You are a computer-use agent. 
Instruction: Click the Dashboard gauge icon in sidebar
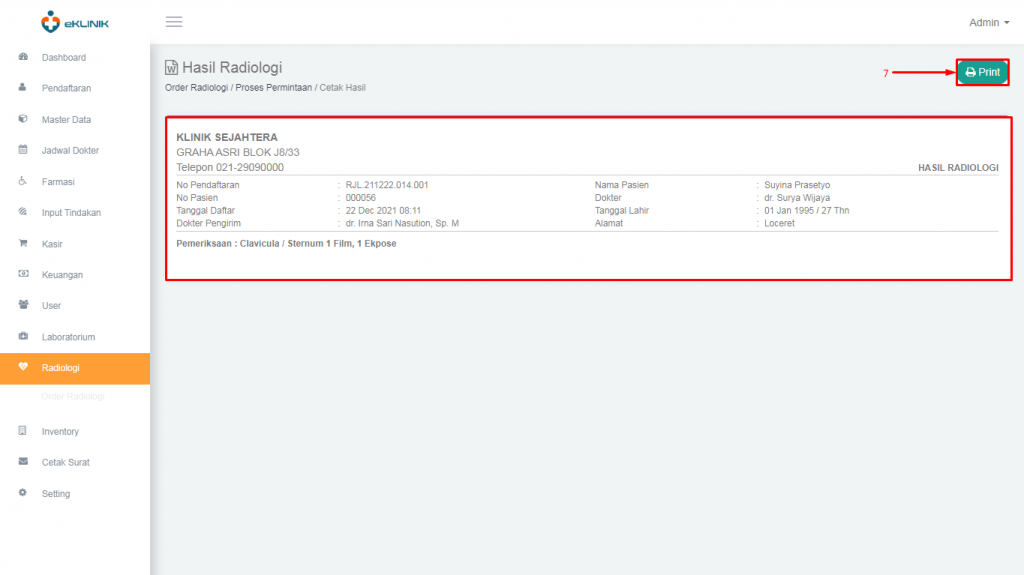pyautogui.click(x=23, y=57)
